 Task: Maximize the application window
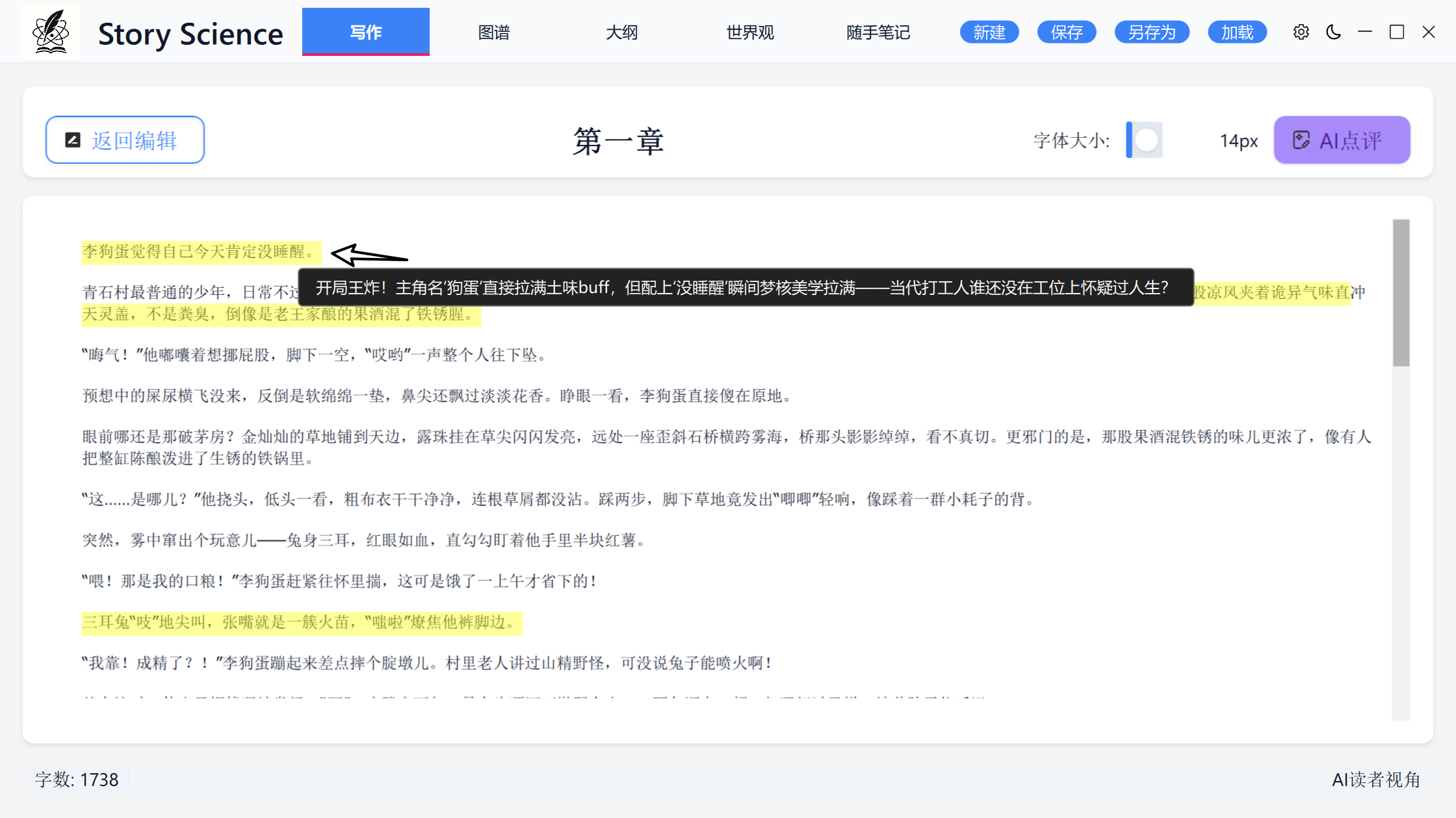1396,32
